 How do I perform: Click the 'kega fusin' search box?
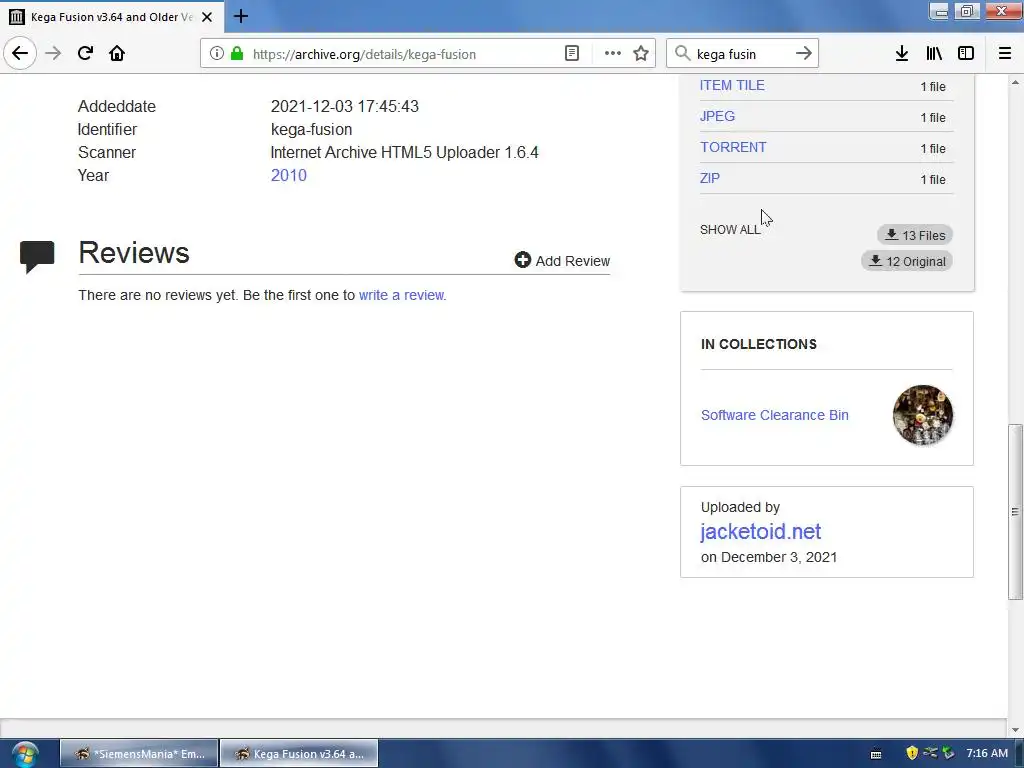[741, 54]
